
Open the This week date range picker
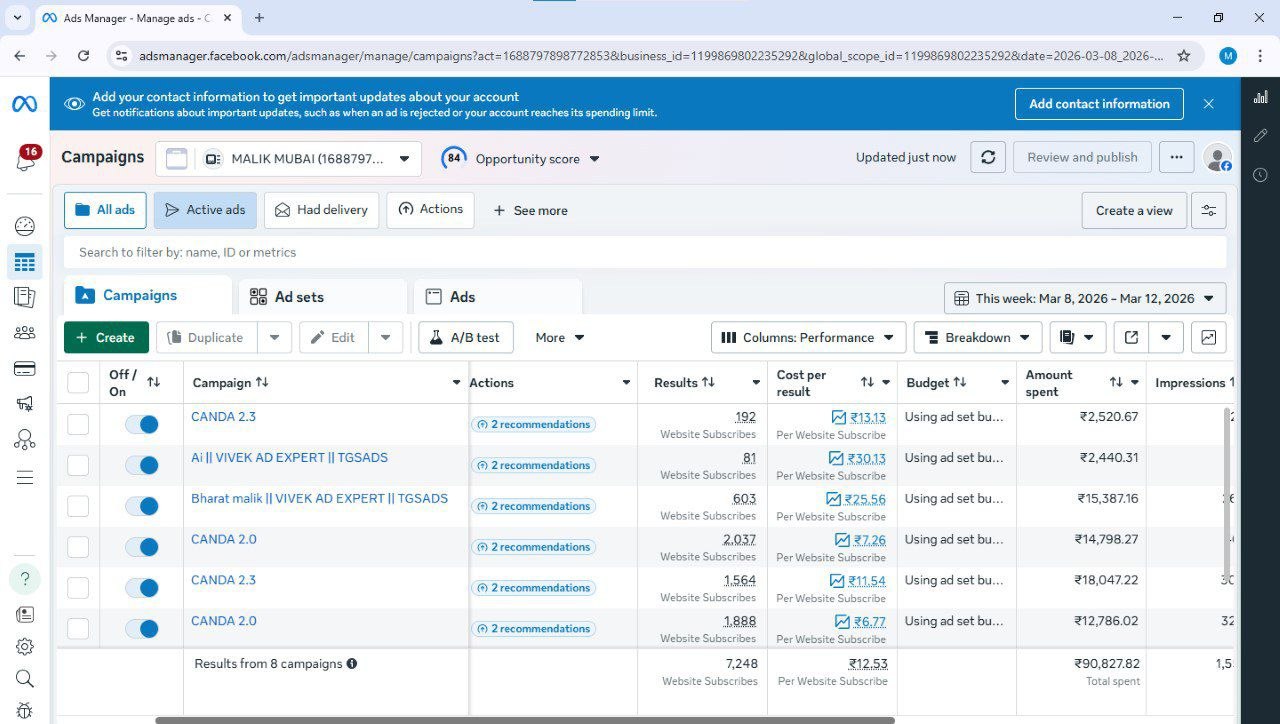[1085, 298]
